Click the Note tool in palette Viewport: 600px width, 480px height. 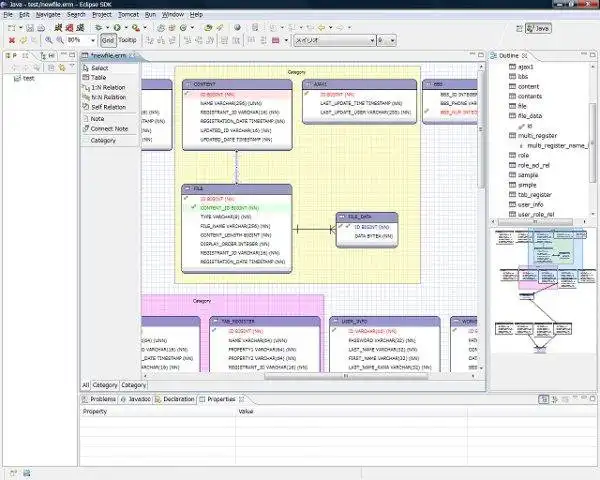point(97,119)
